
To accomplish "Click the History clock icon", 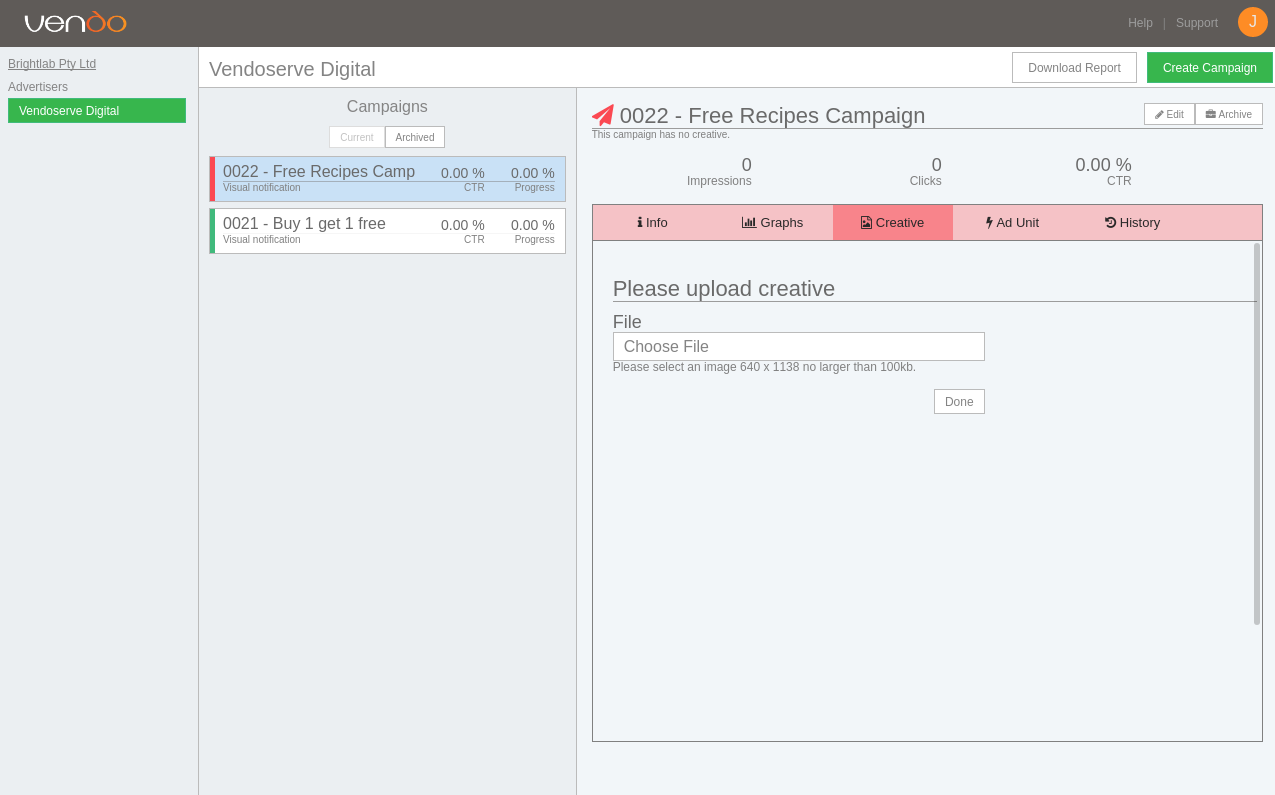I will (x=1110, y=223).
